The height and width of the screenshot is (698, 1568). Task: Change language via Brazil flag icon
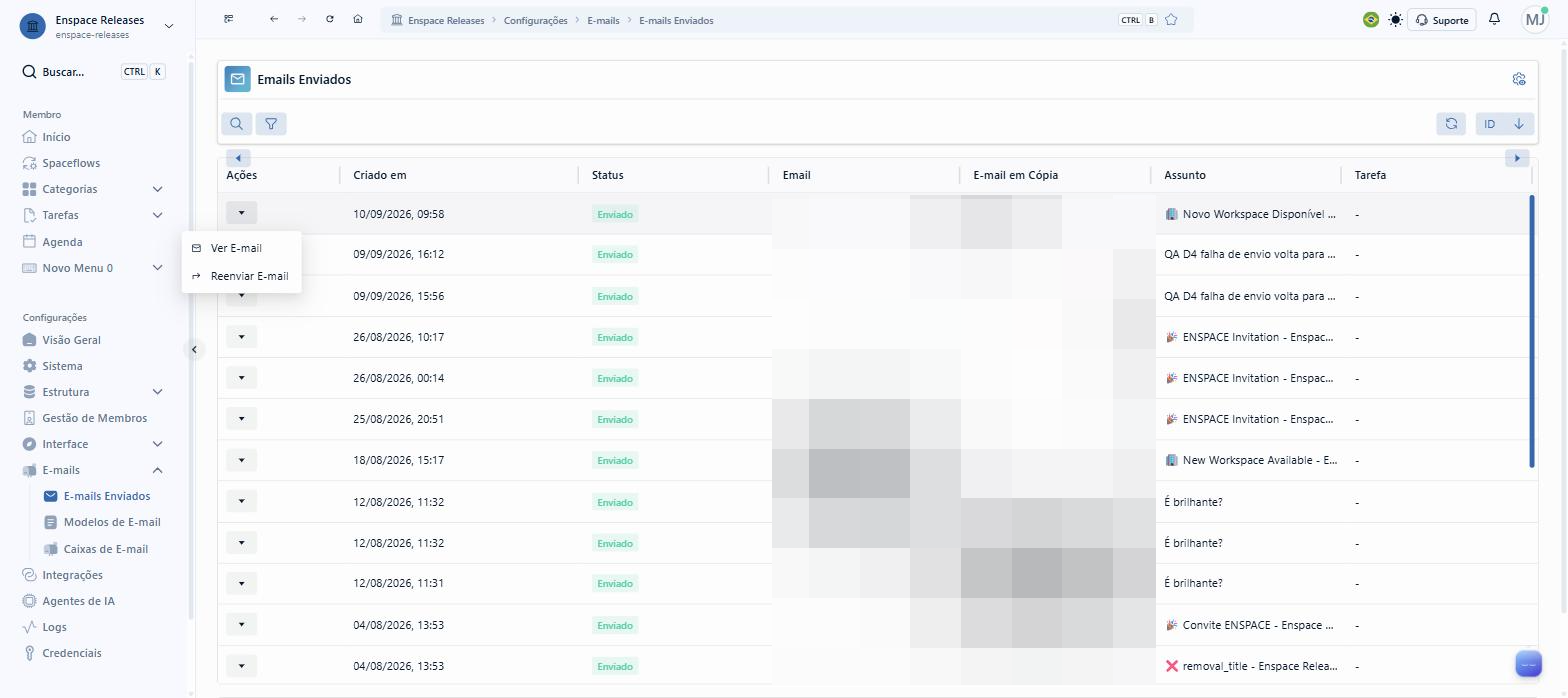(1370, 20)
